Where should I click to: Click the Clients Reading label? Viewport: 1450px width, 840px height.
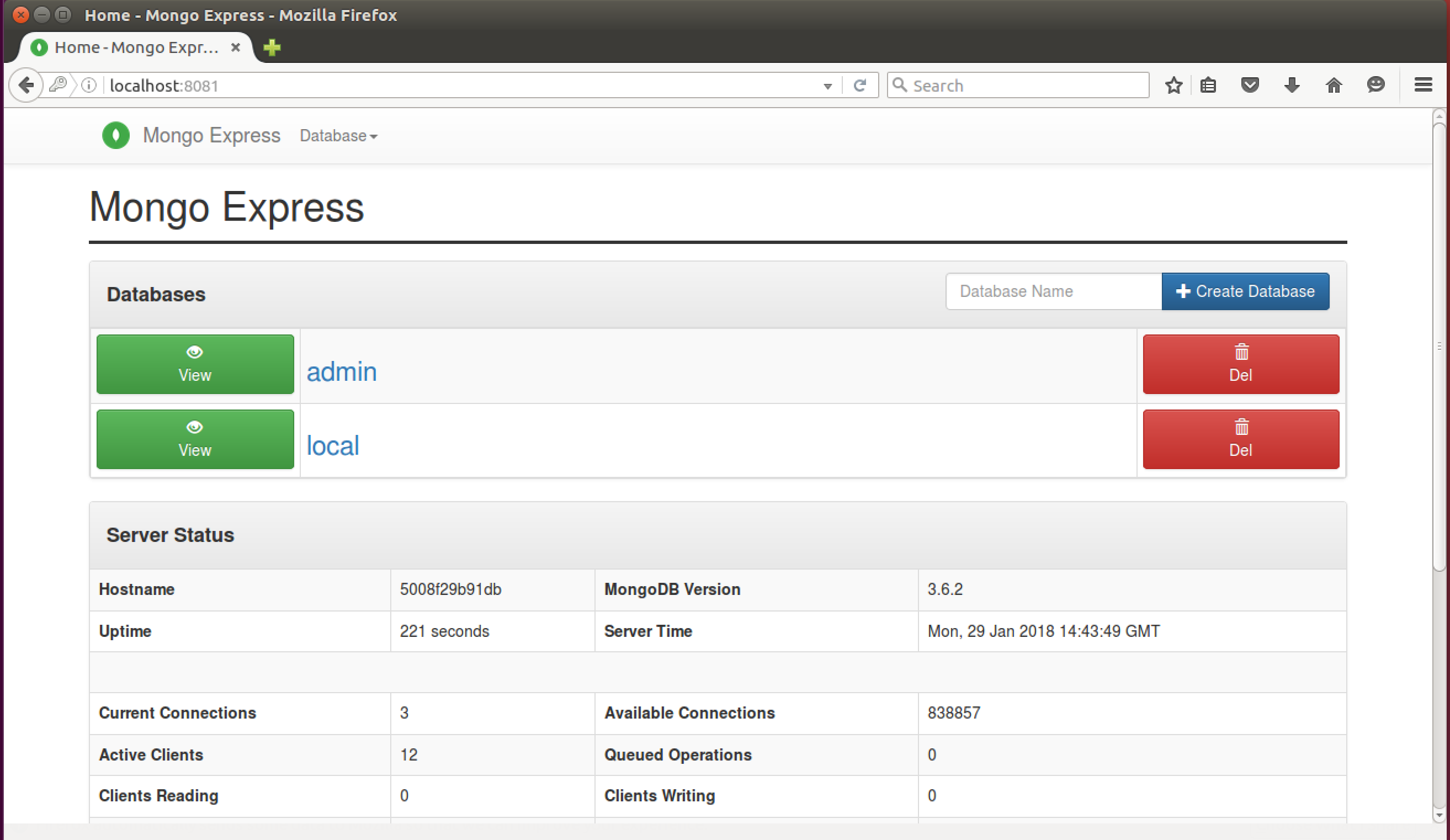pyautogui.click(x=158, y=796)
